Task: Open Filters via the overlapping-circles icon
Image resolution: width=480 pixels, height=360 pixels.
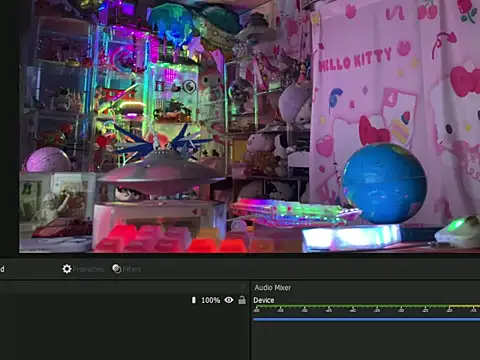Action: [x=117, y=269]
